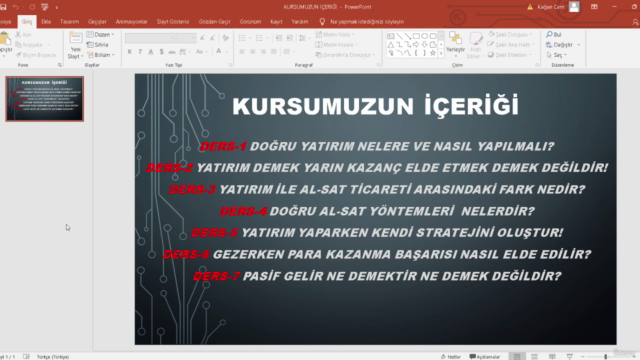Clear all formatting icon
The height and width of the screenshot is (360, 640).
coord(225,38)
